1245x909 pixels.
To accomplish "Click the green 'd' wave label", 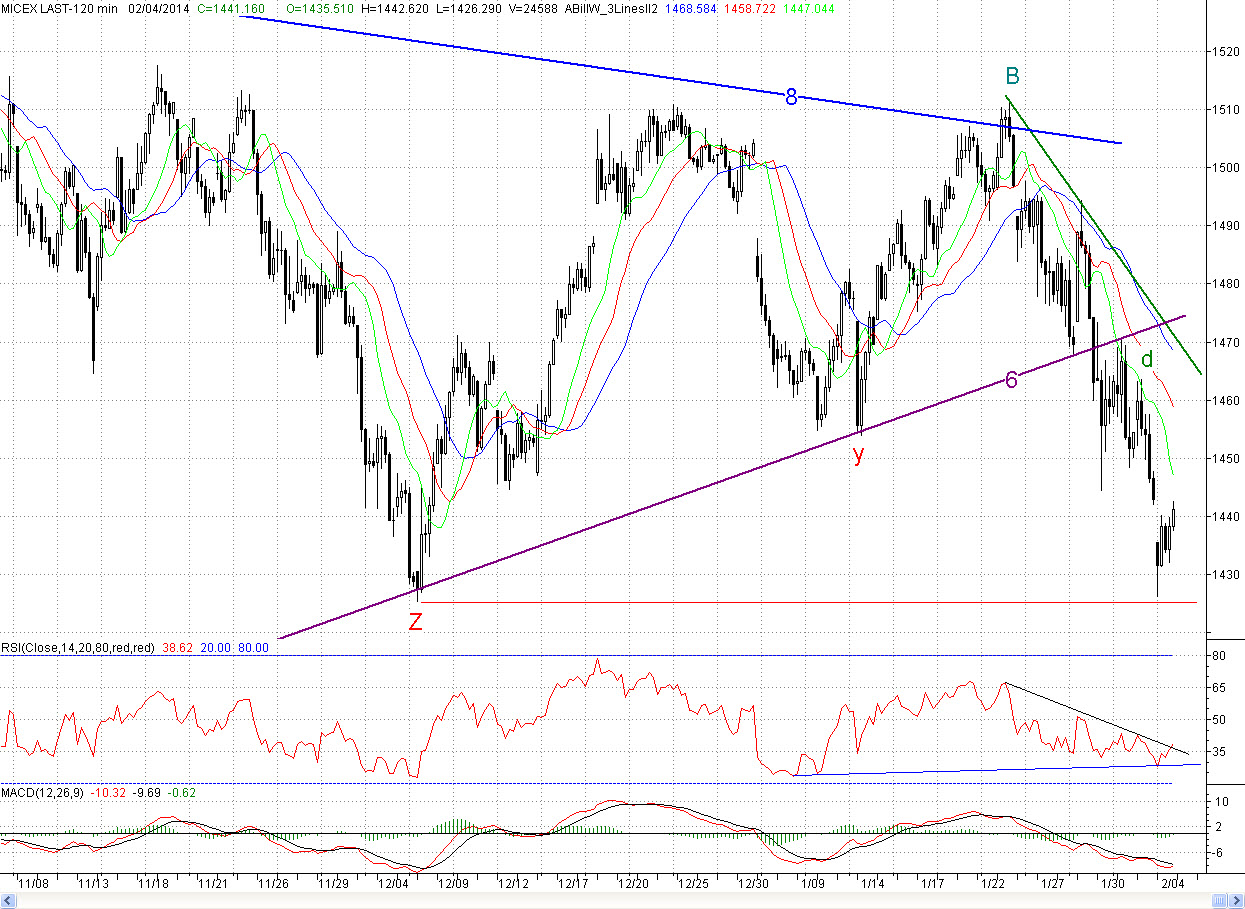I will (x=1147, y=359).
